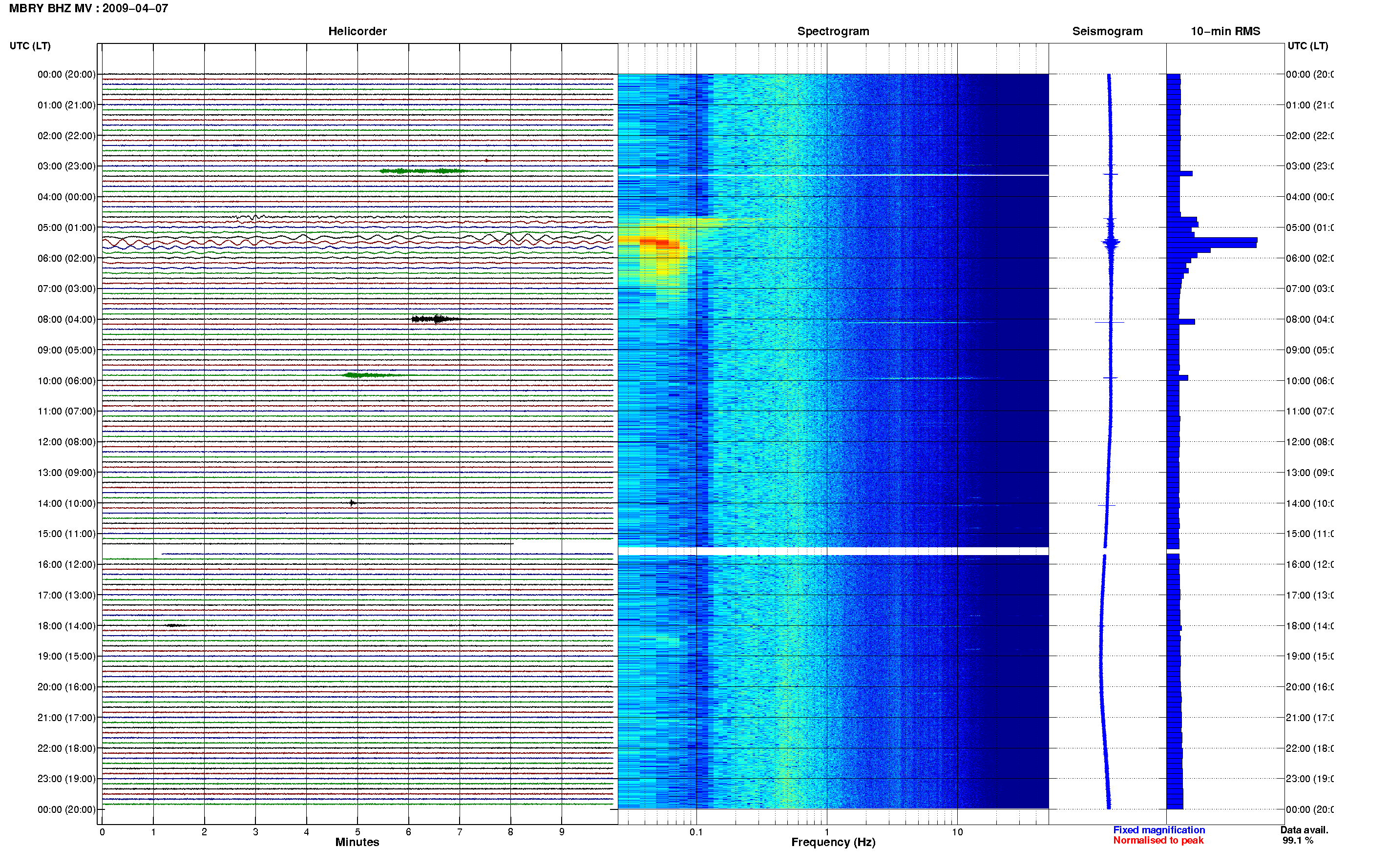
Task: Click right-side time label '20:00 (16:0'
Action: (x=1310, y=687)
